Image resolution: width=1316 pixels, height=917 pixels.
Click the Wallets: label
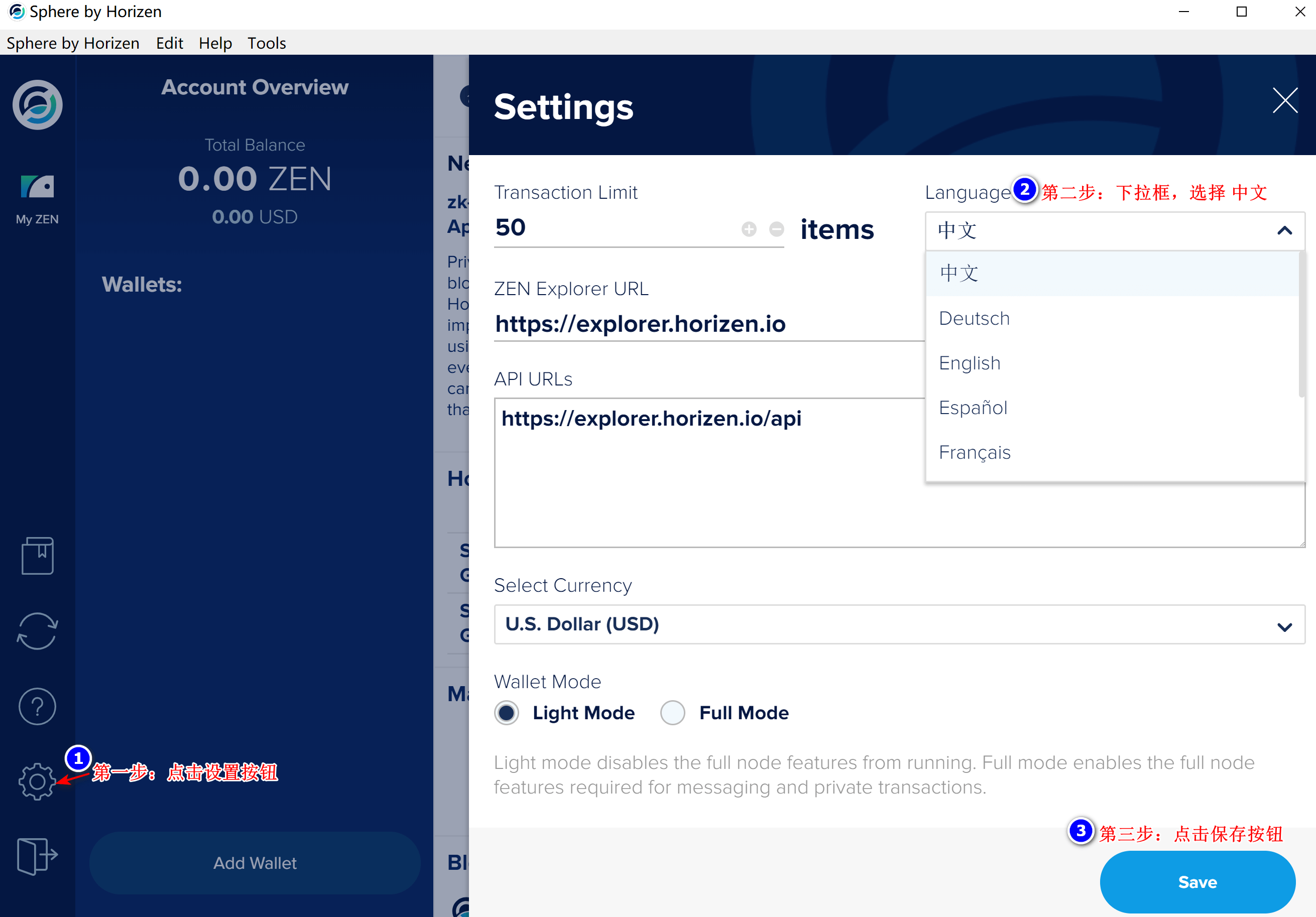click(142, 284)
